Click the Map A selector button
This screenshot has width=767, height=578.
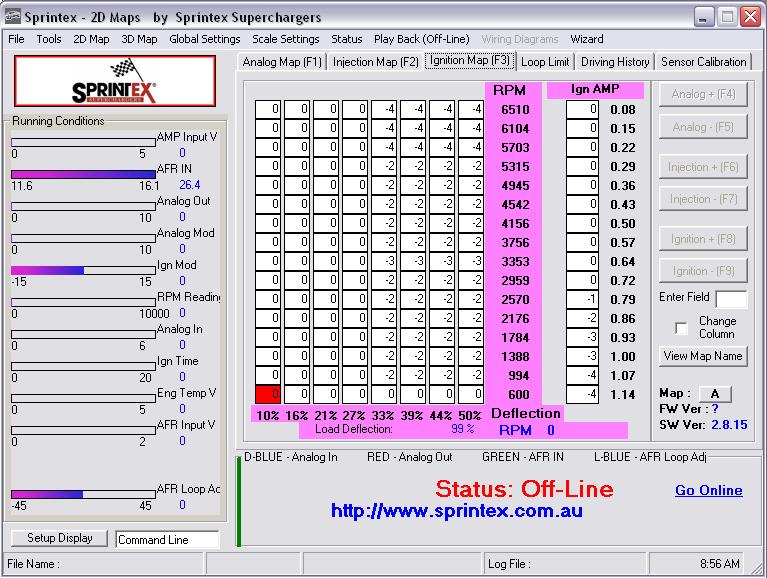click(x=715, y=394)
